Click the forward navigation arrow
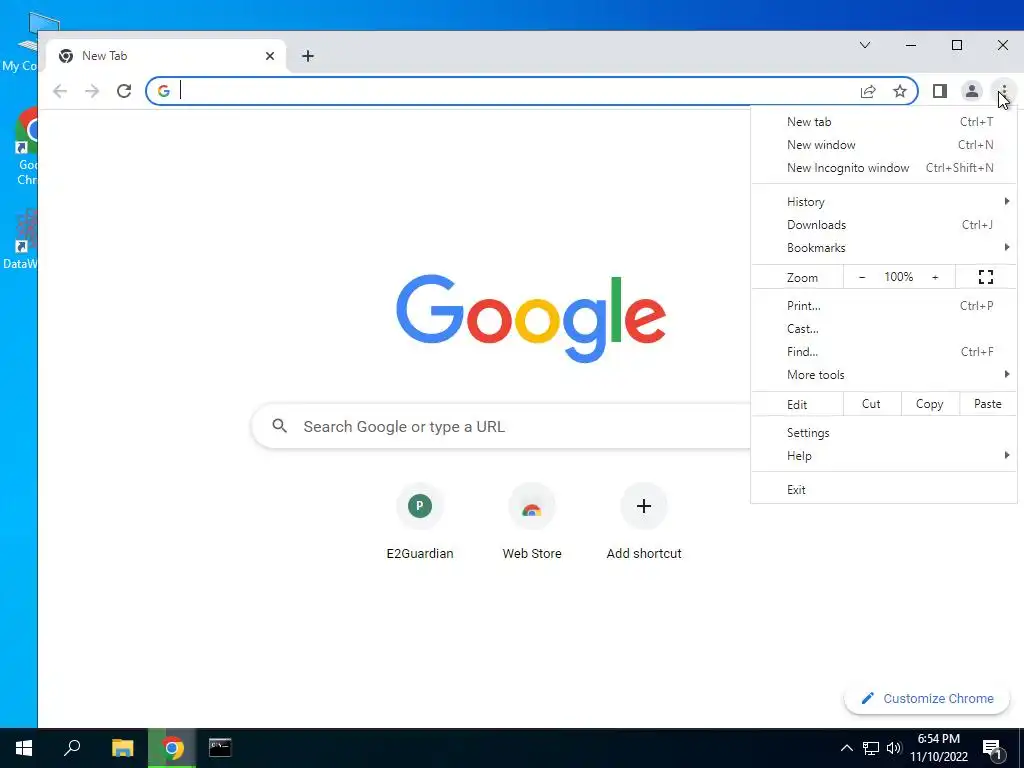The height and width of the screenshot is (768, 1024). (92, 91)
